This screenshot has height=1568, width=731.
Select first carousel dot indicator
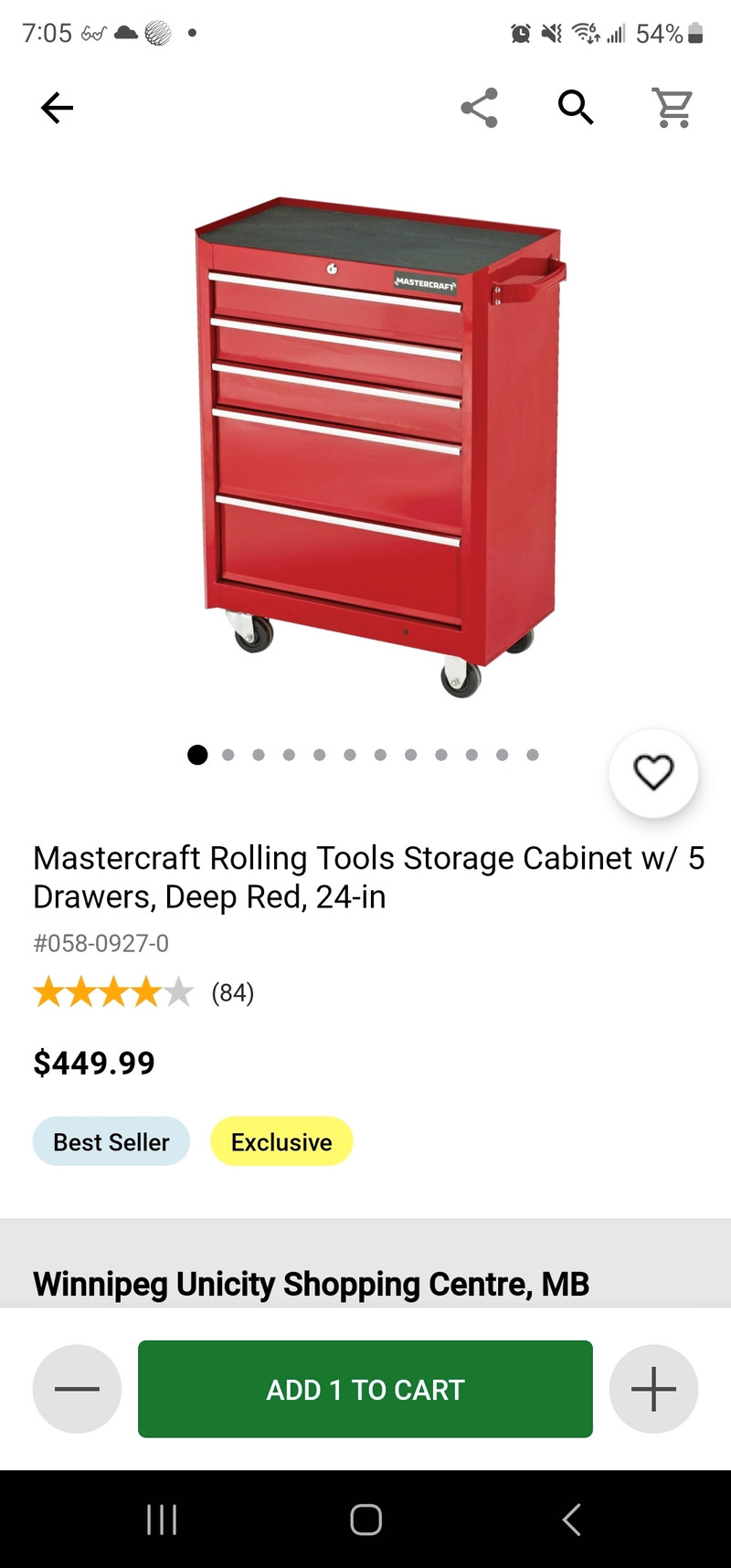pos(197,755)
